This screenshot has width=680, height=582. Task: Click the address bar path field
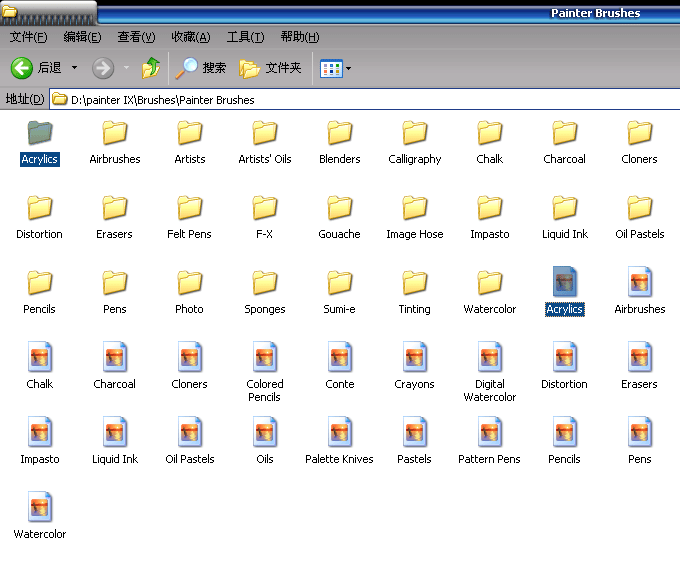[364, 100]
